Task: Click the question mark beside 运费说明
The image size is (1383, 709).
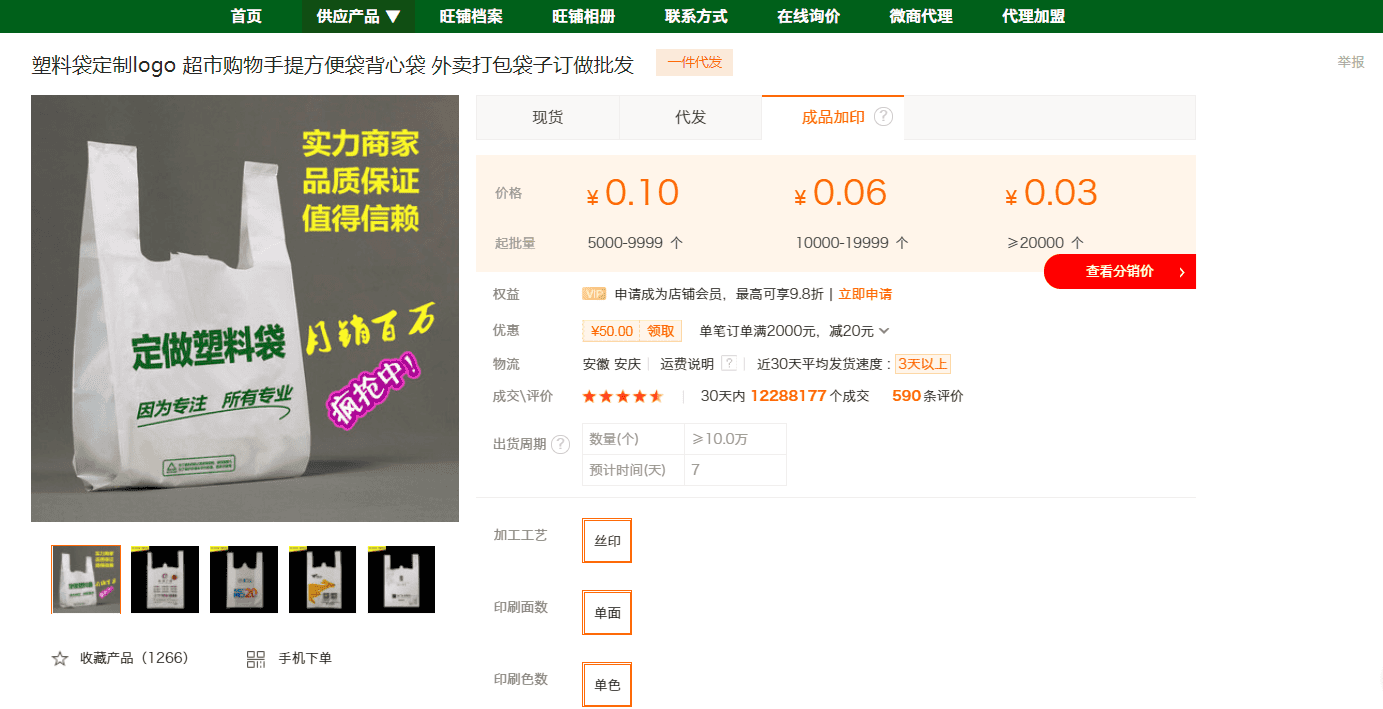Action: 729,363
